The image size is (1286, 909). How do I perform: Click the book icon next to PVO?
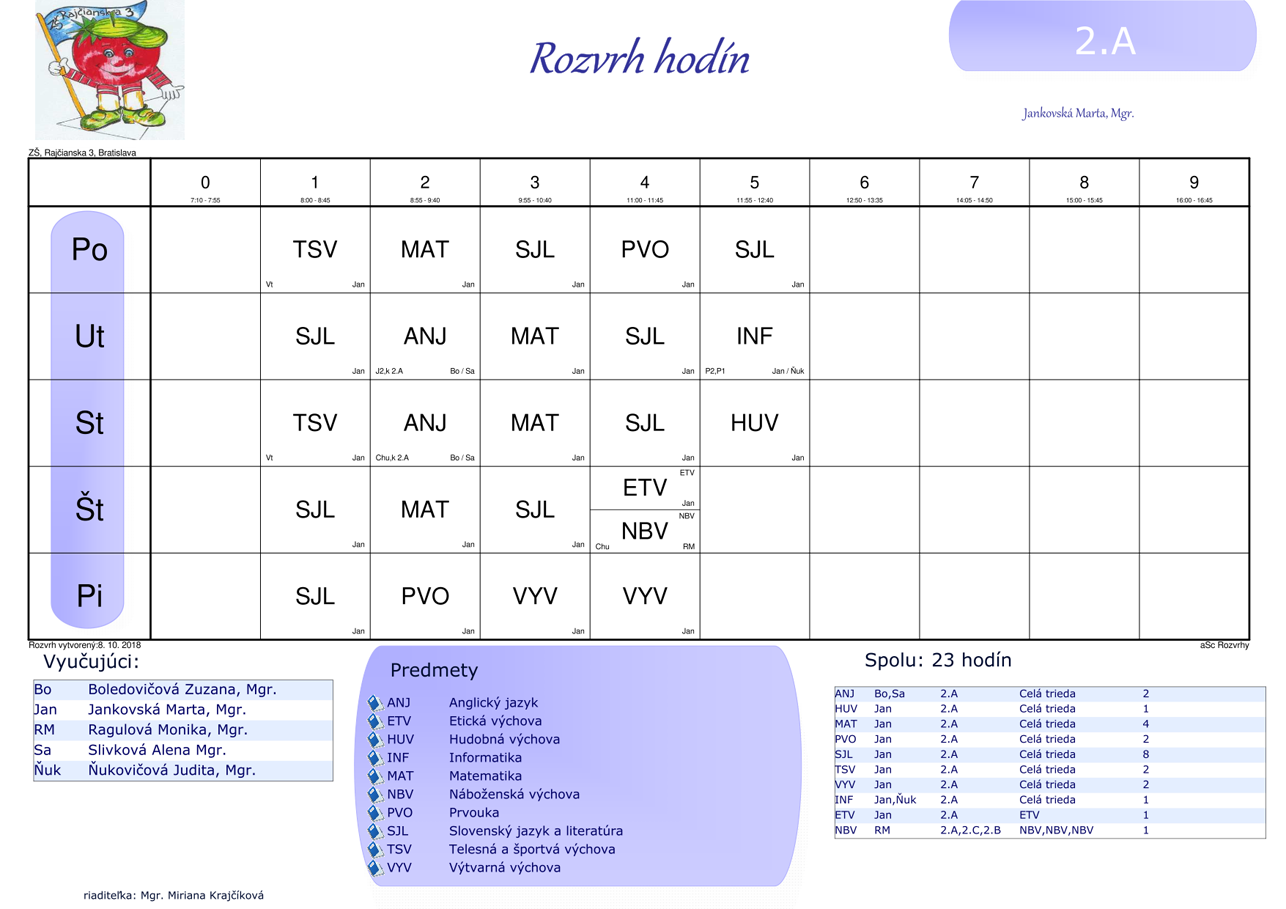[x=376, y=814]
